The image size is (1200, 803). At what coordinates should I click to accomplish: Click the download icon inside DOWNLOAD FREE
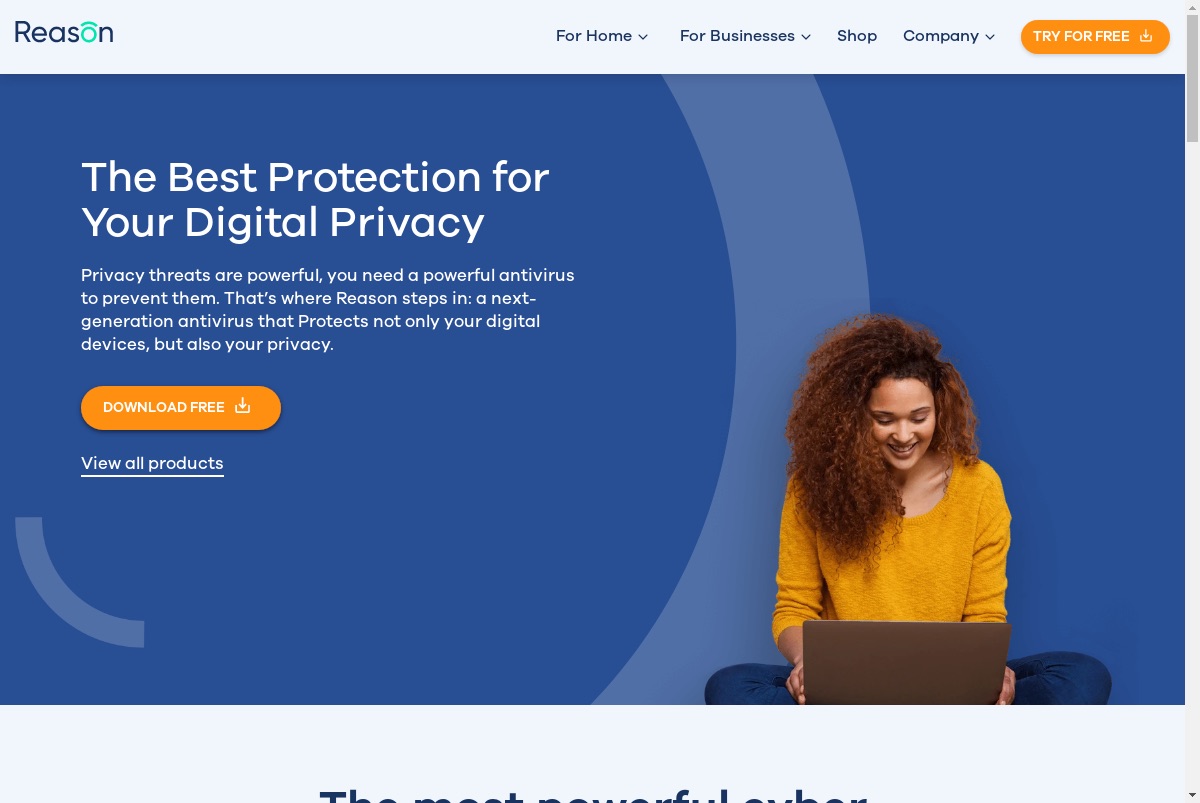[x=242, y=406]
